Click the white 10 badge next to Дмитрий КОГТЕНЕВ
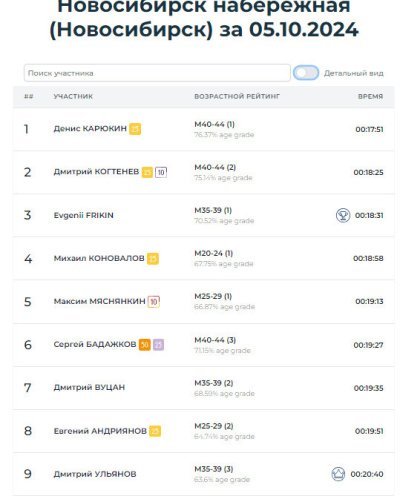 pos(161,172)
